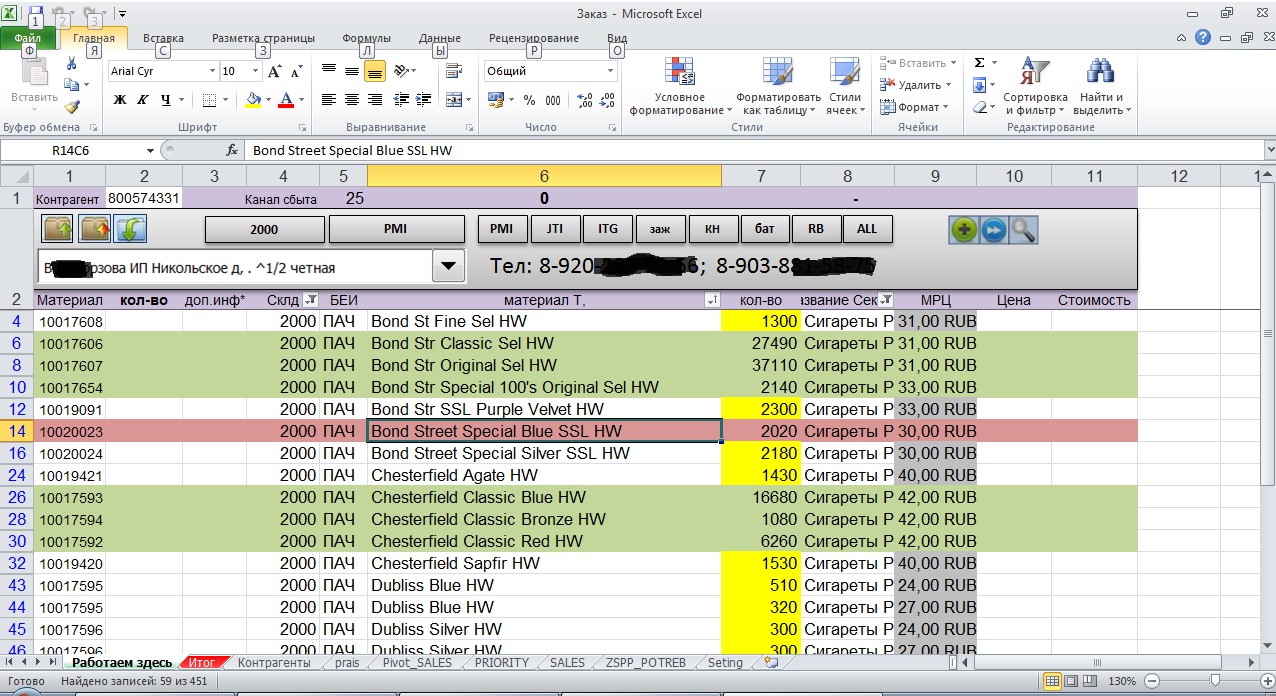The height and width of the screenshot is (696, 1276).
Task: Click the Format Painter brush icon
Action: coord(71,107)
